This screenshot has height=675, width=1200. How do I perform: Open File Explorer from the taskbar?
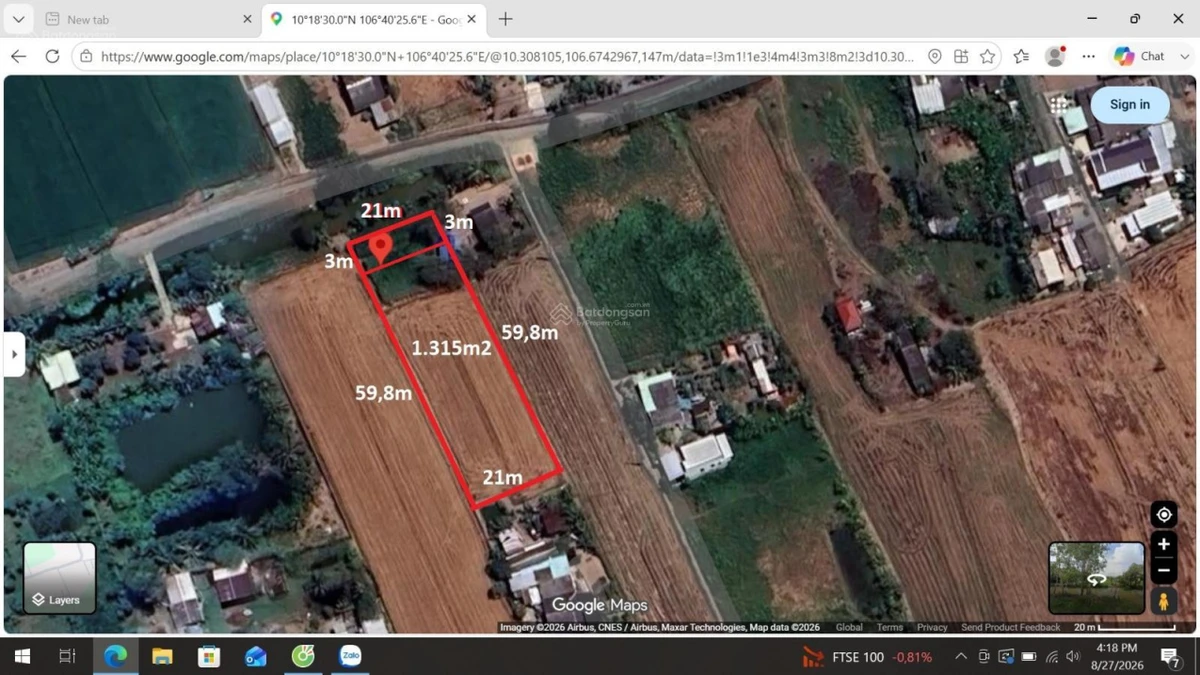(162, 656)
